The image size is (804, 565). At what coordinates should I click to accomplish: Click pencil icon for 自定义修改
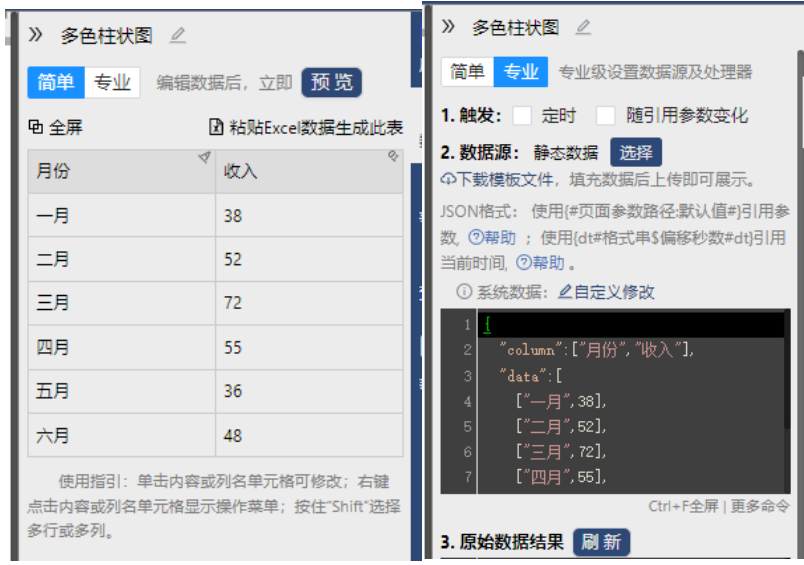pyautogui.click(x=565, y=291)
